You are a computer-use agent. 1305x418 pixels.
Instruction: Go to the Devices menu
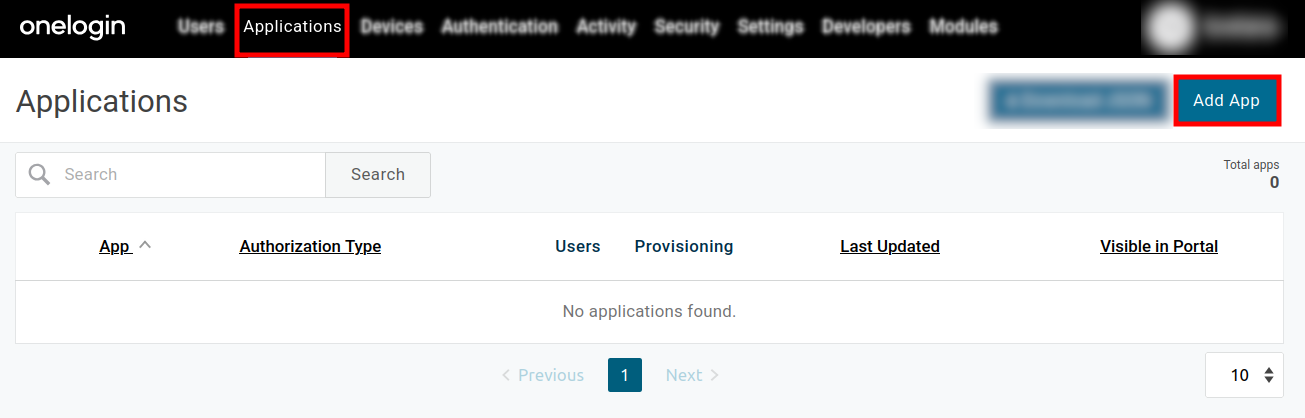[x=391, y=27]
